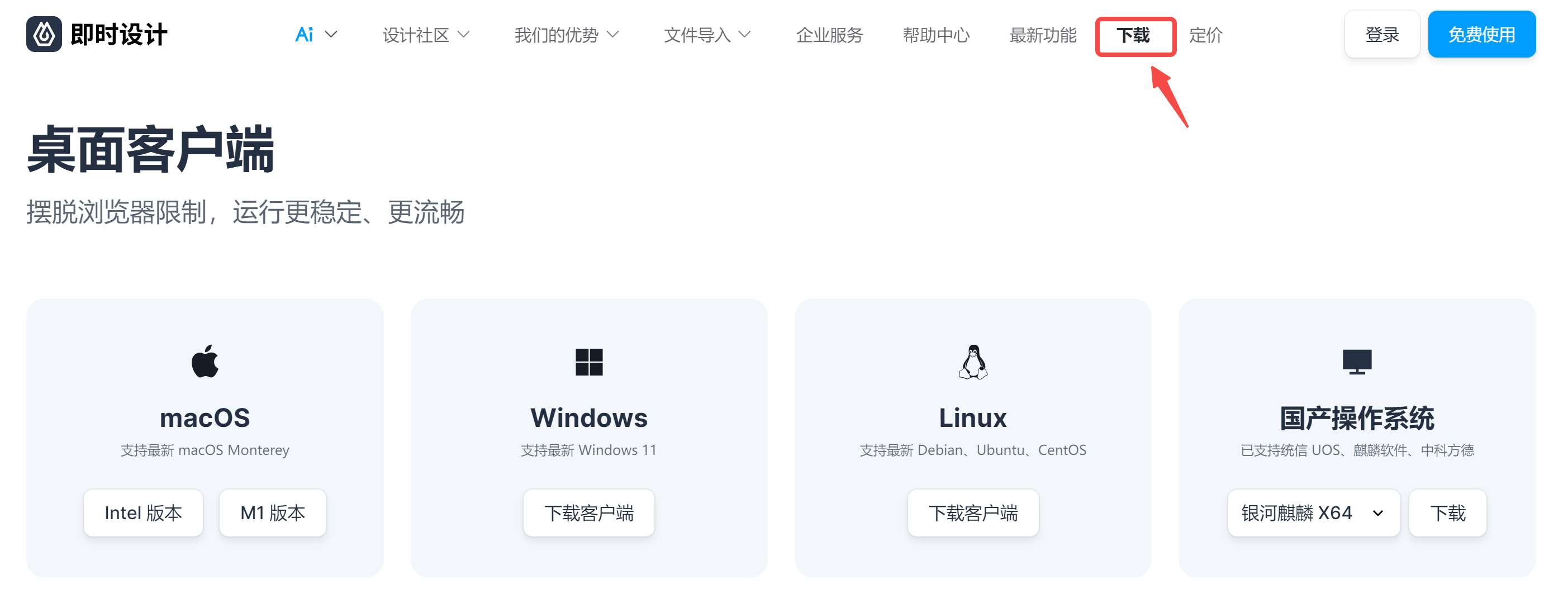Click the 登录 button
Screen dimensions: 1568x589
(1382, 34)
